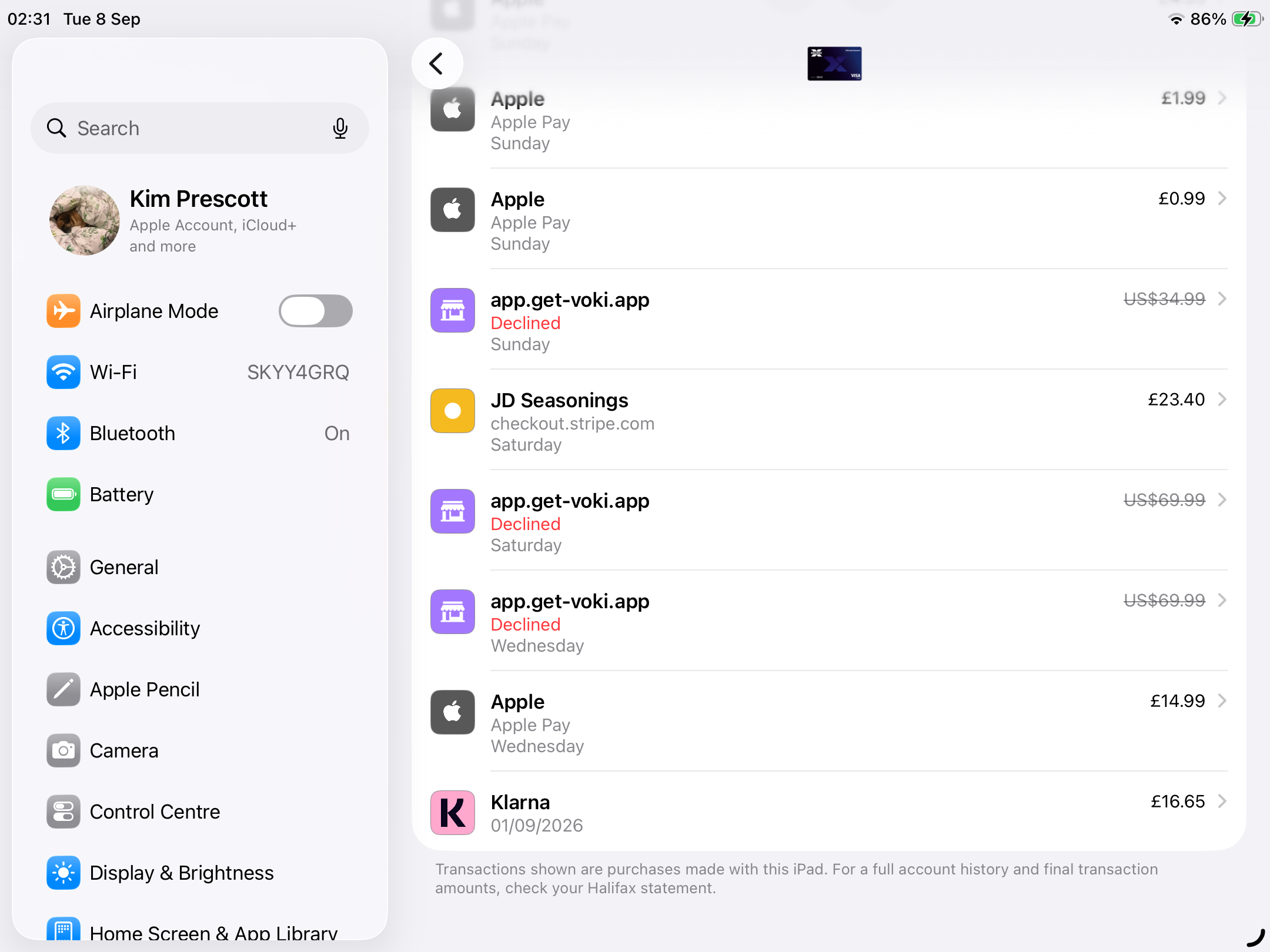Tap the Wi-Fi settings icon
The width and height of the screenshot is (1270, 952).
pyautogui.click(x=63, y=372)
